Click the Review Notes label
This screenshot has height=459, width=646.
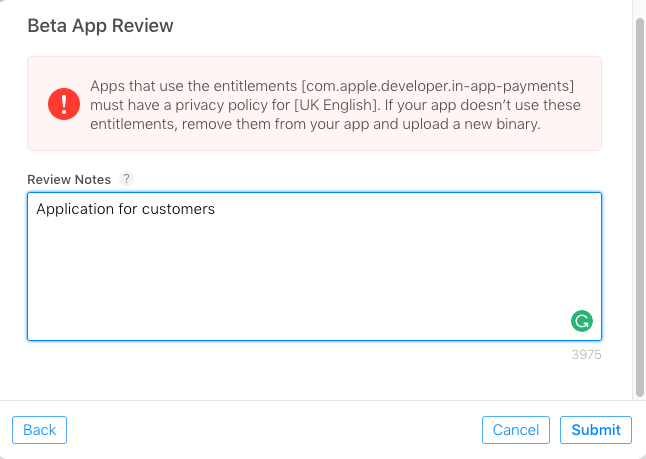[x=69, y=178]
